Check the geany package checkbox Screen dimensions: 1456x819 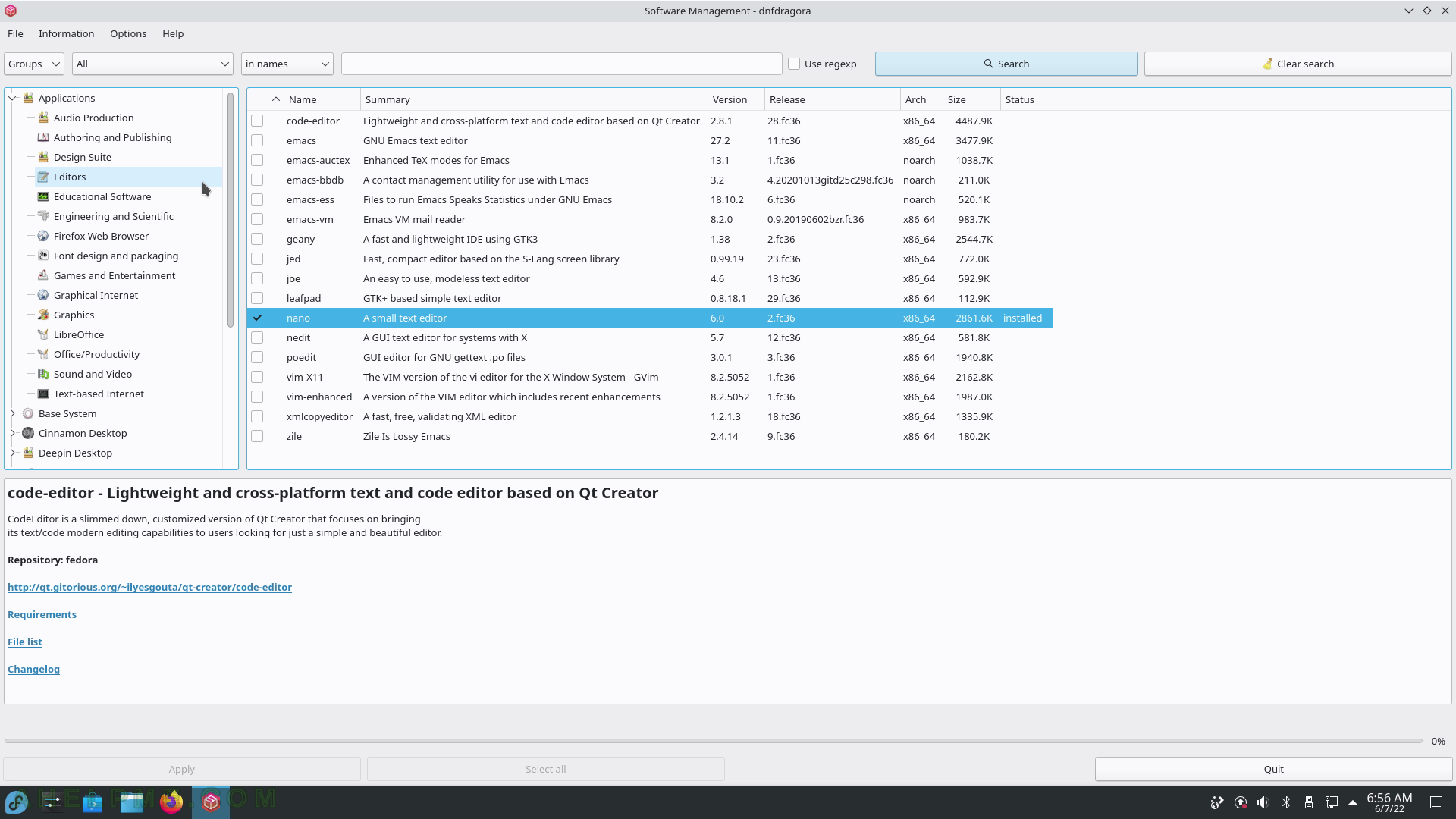click(257, 239)
